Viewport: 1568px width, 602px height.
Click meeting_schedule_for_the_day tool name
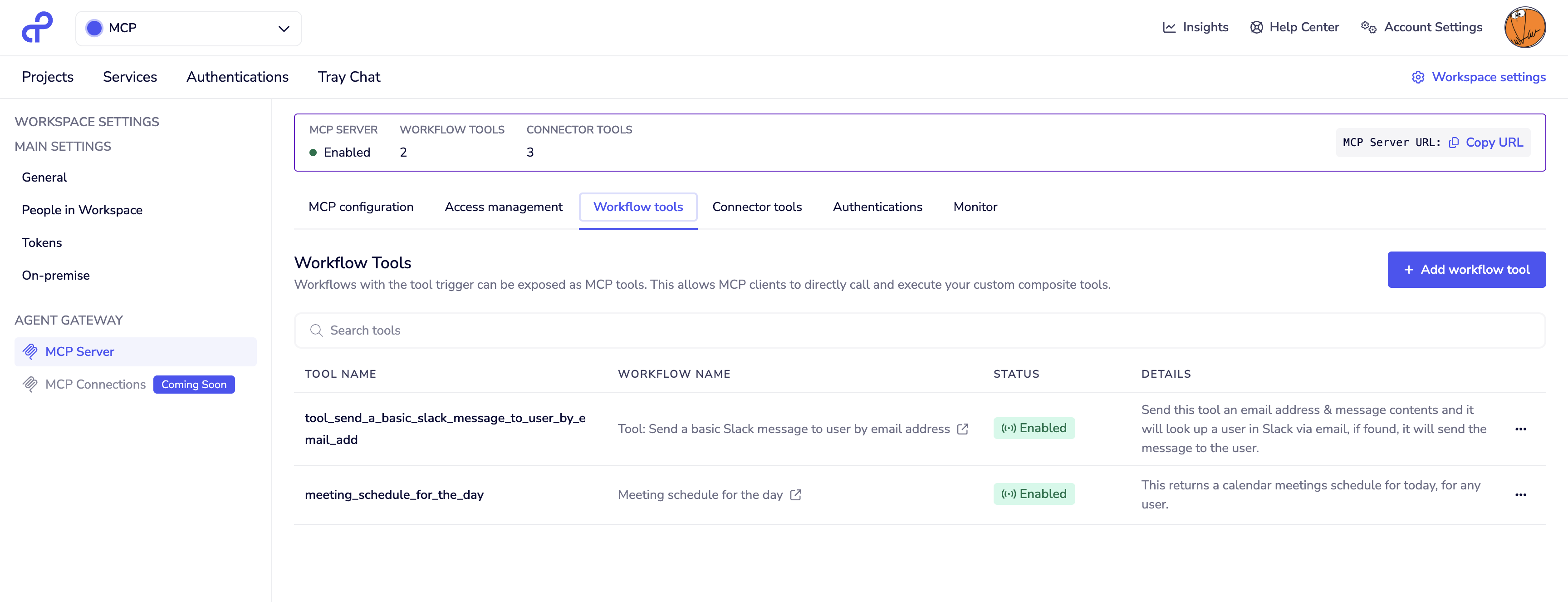tap(394, 495)
